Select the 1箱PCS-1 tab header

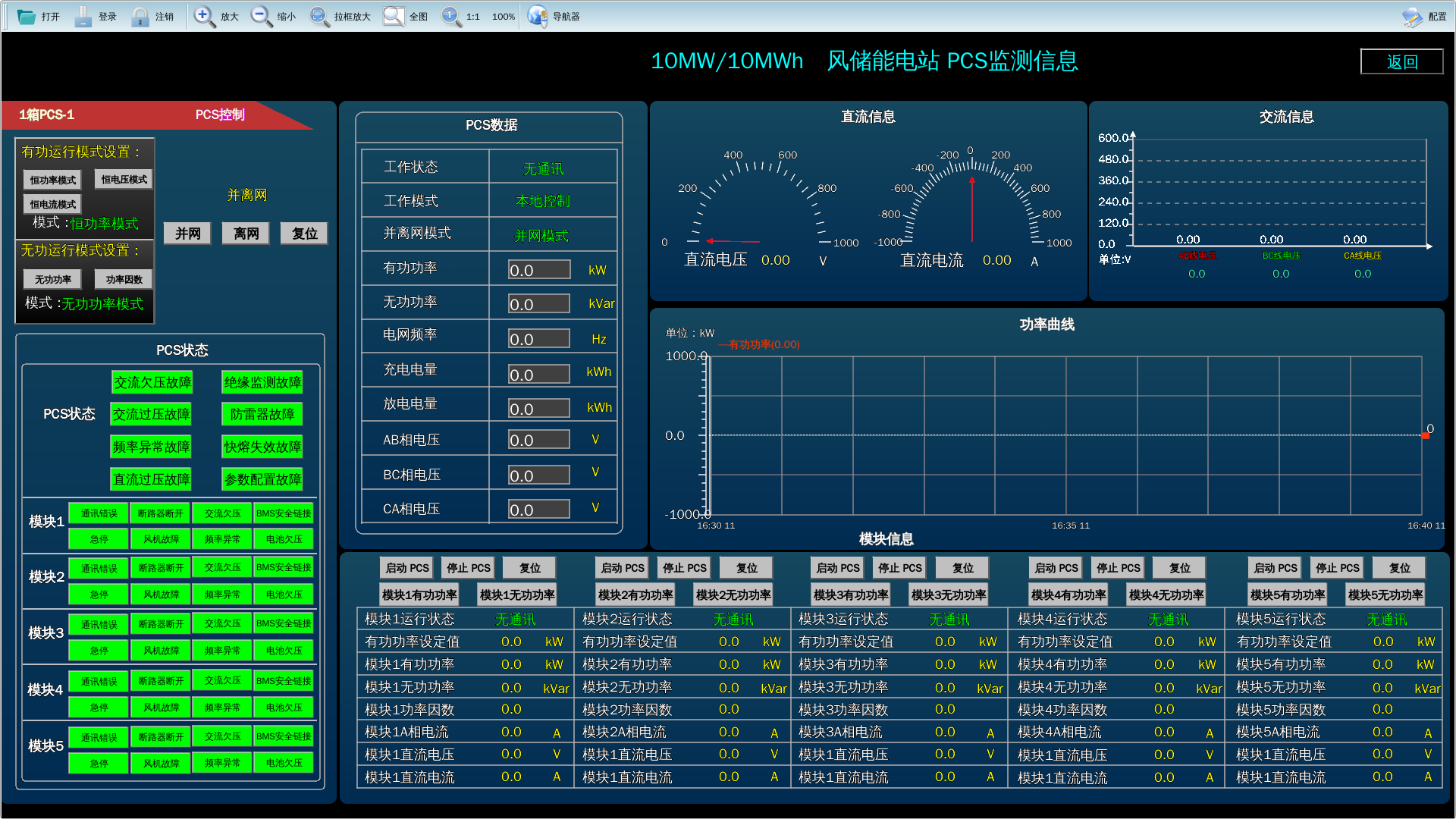pyautogui.click(x=46, y=115)
